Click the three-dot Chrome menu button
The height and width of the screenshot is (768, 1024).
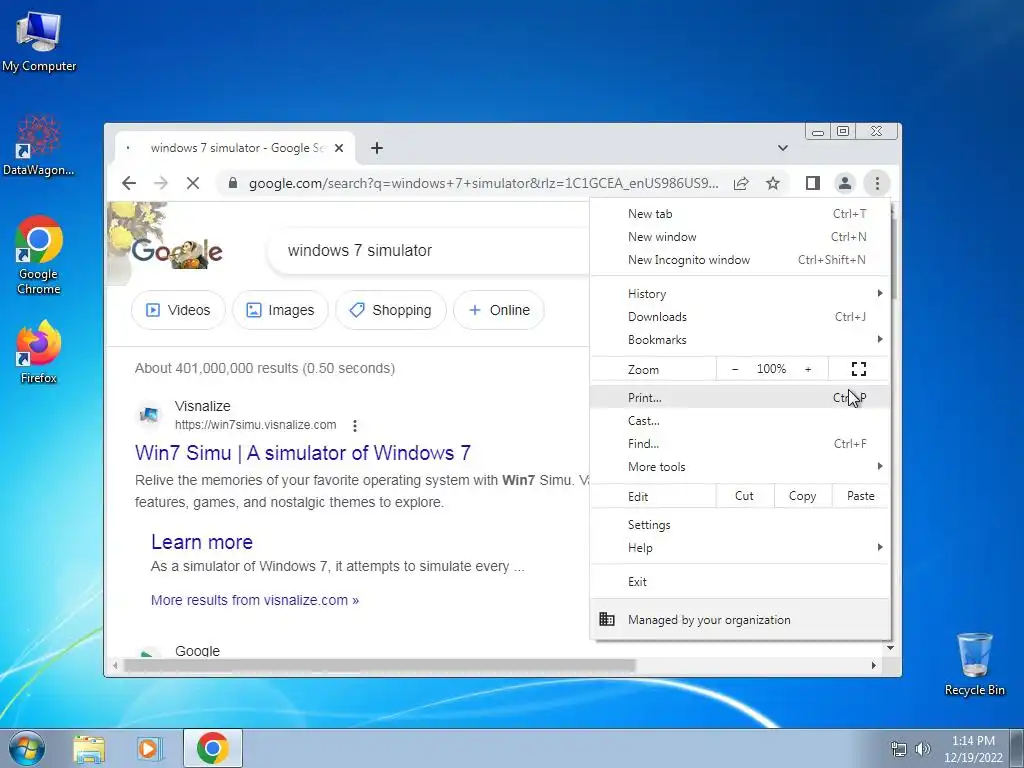coord(877,184)
